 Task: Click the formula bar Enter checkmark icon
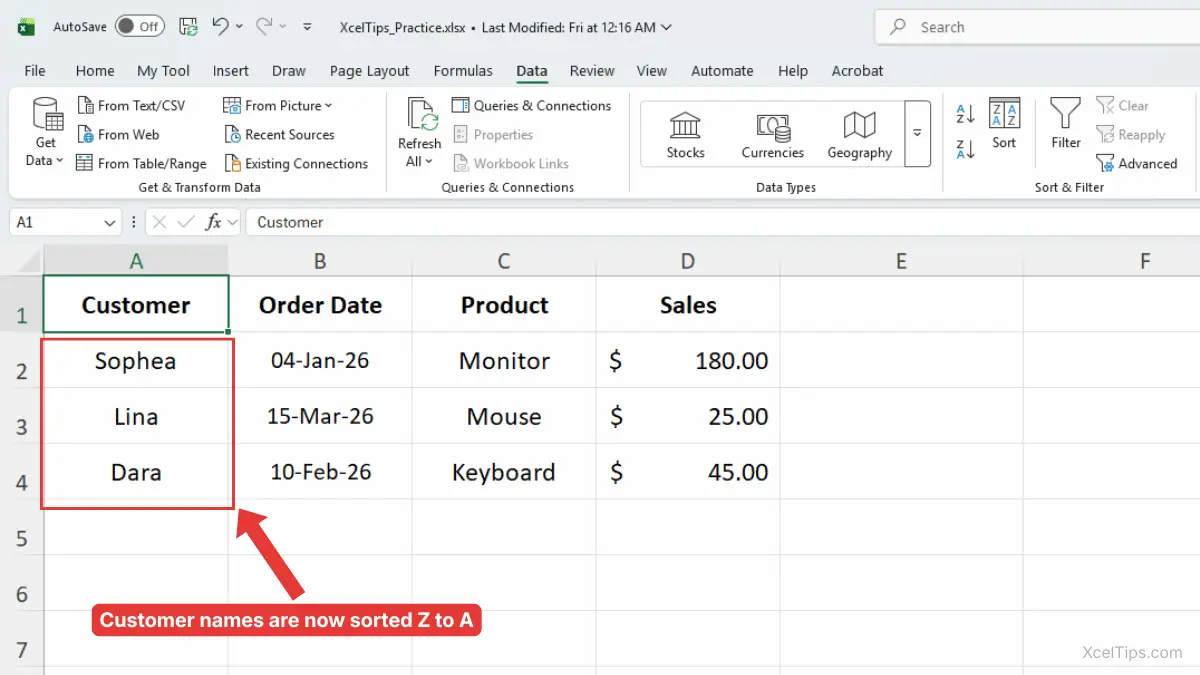click(186, 222)
